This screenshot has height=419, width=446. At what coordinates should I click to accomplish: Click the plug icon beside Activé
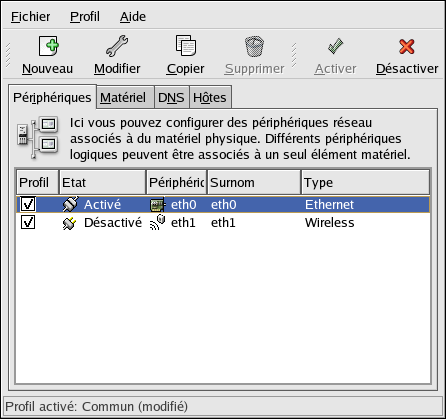[x=70, y=204]
